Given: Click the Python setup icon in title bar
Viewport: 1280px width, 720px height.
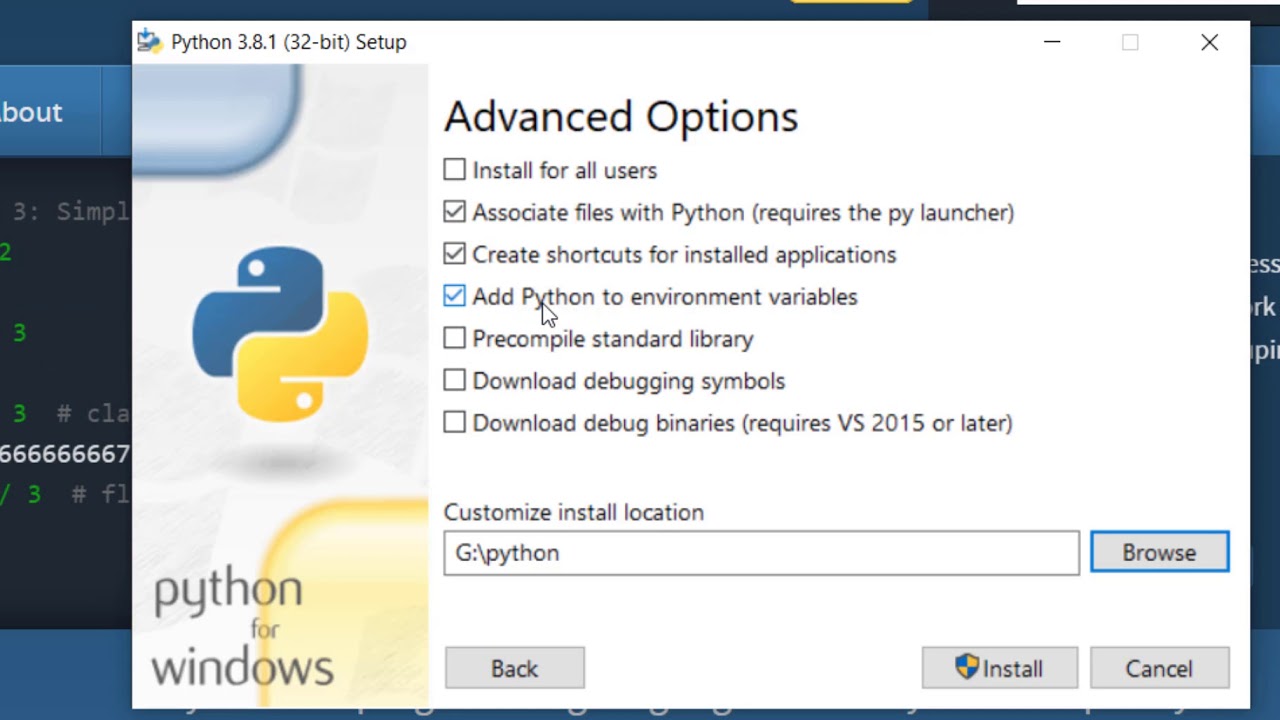Looking at the screenshot, I should [150, 42].
